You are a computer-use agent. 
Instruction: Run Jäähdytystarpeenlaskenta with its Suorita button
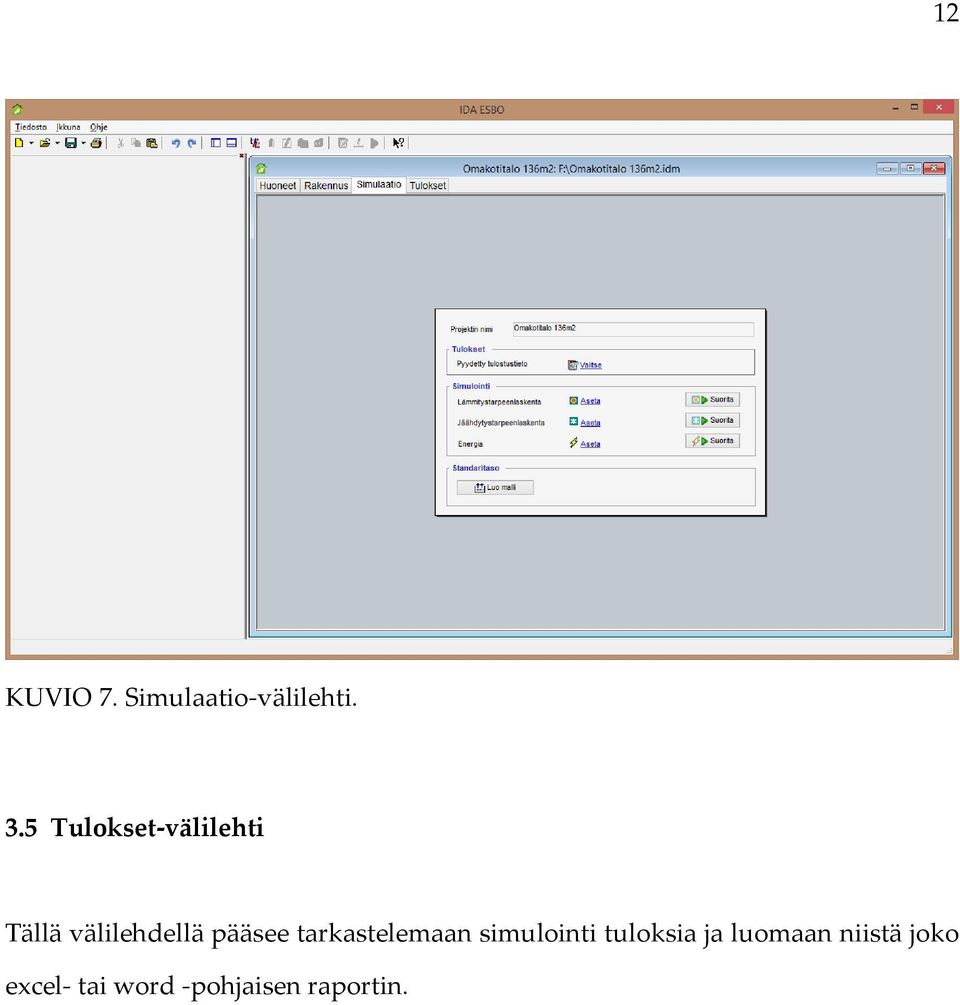(x=713, y=420)
